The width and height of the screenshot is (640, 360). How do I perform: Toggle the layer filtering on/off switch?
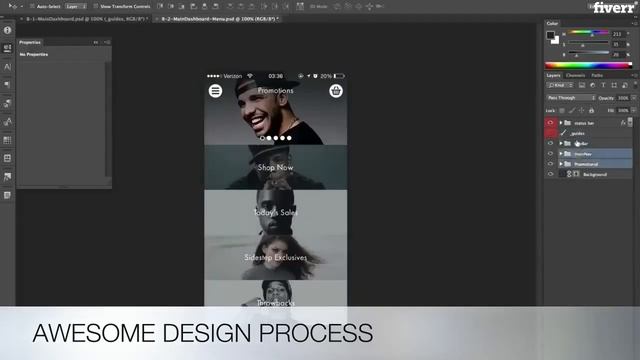[x=635, y=84]
